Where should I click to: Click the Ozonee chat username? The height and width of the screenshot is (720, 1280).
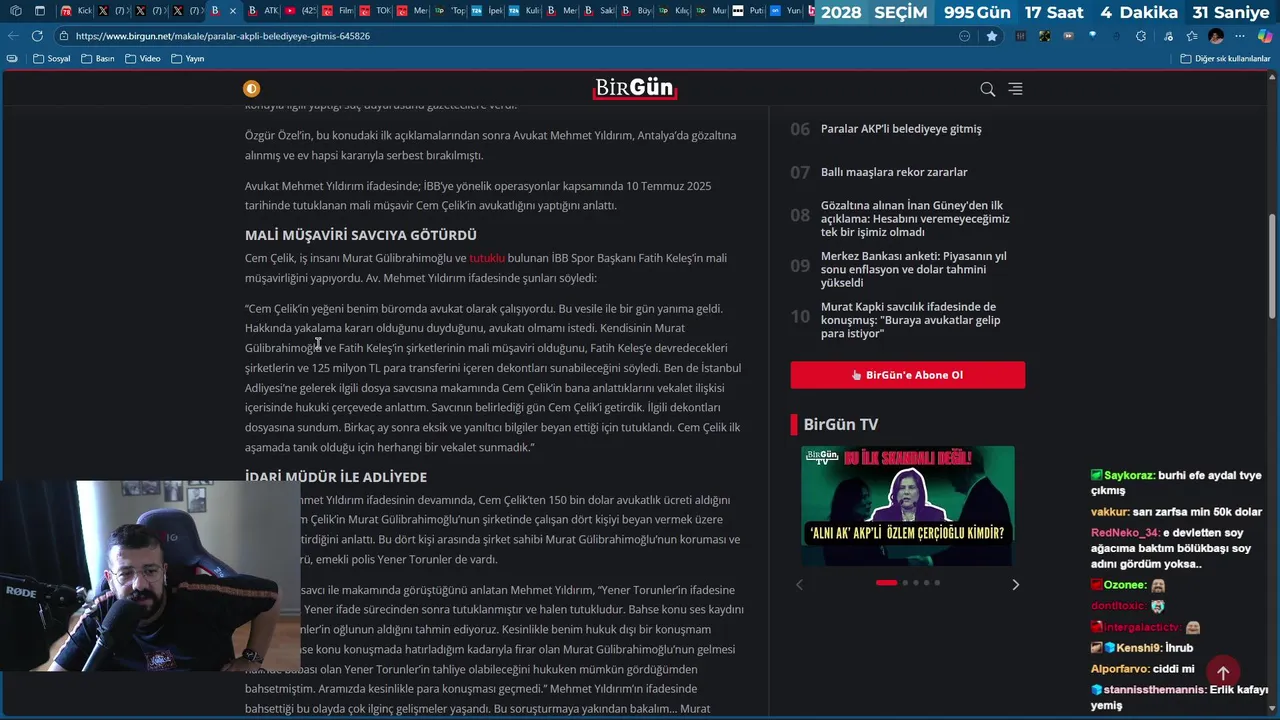tap(1125, 585)
